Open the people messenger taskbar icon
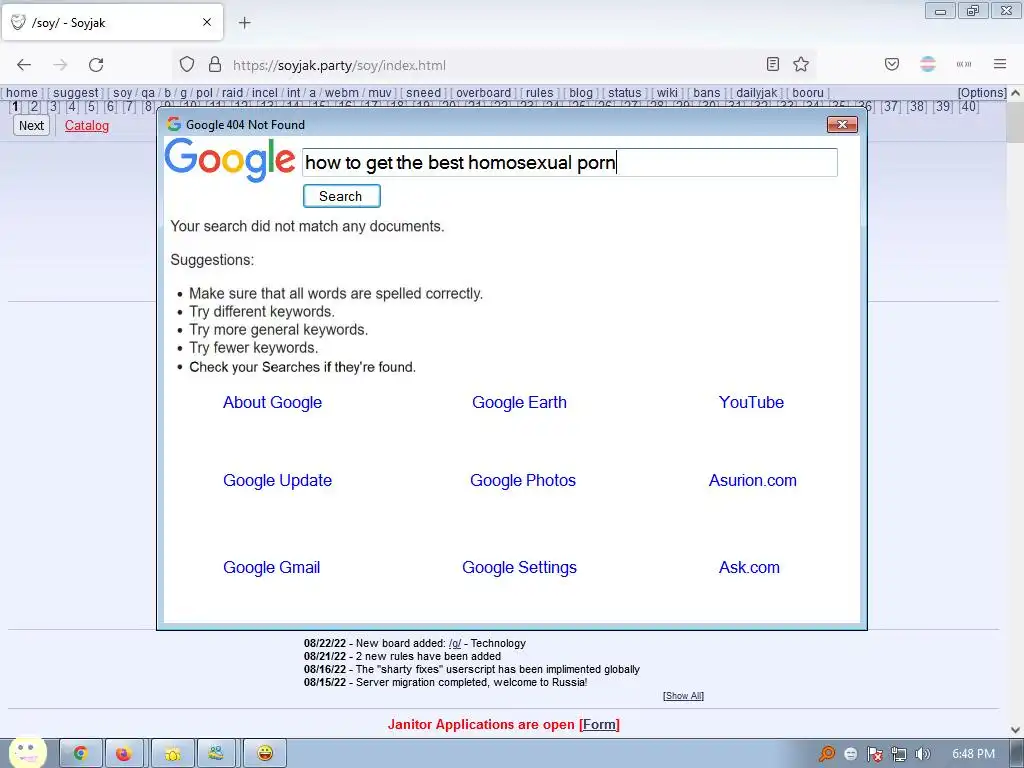 click(x=217, y=754)
